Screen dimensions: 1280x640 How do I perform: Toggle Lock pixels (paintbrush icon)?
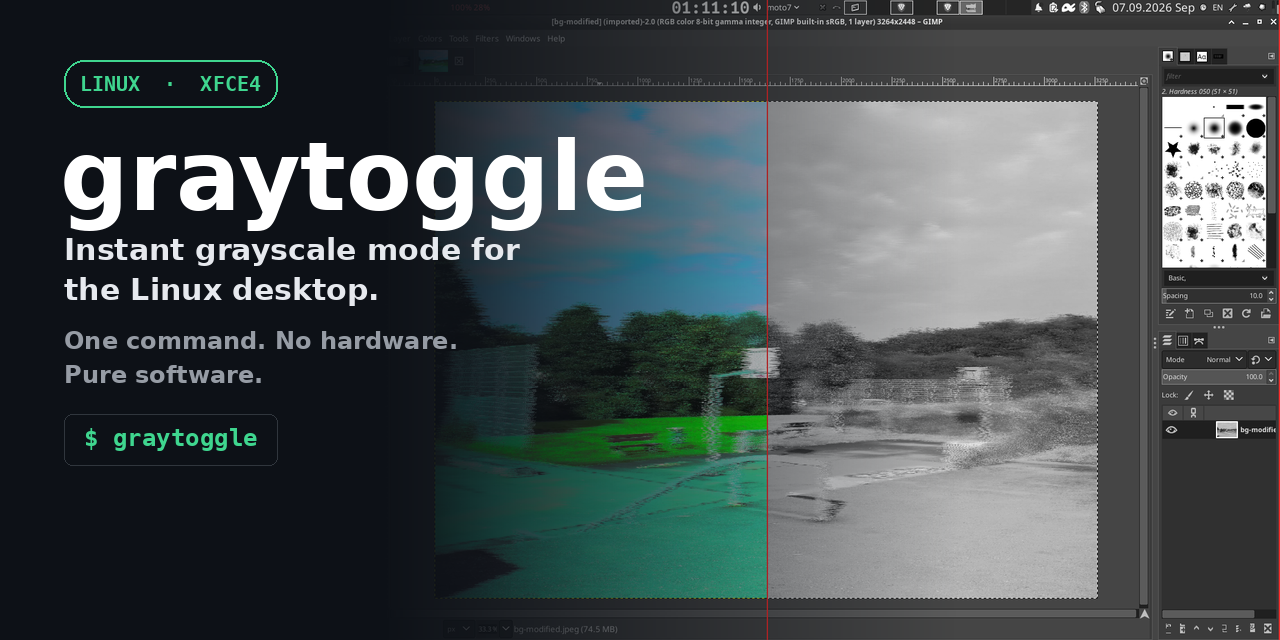1189,395
